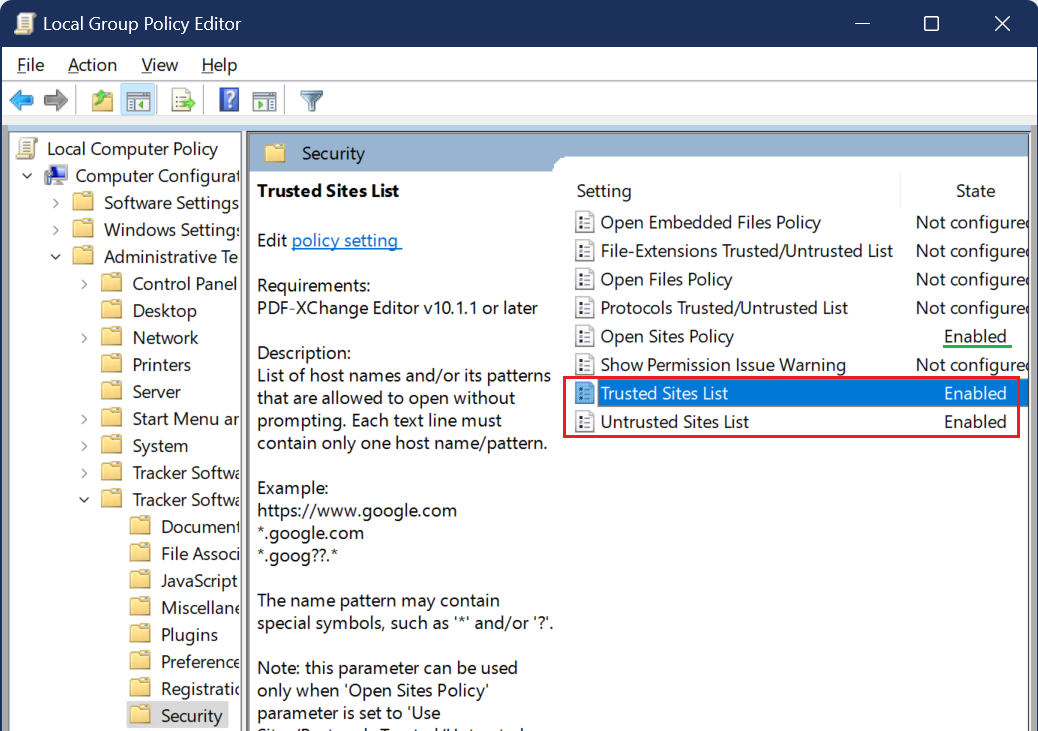Open the policy setting link
1038x731 pixels.
point(346,240)
